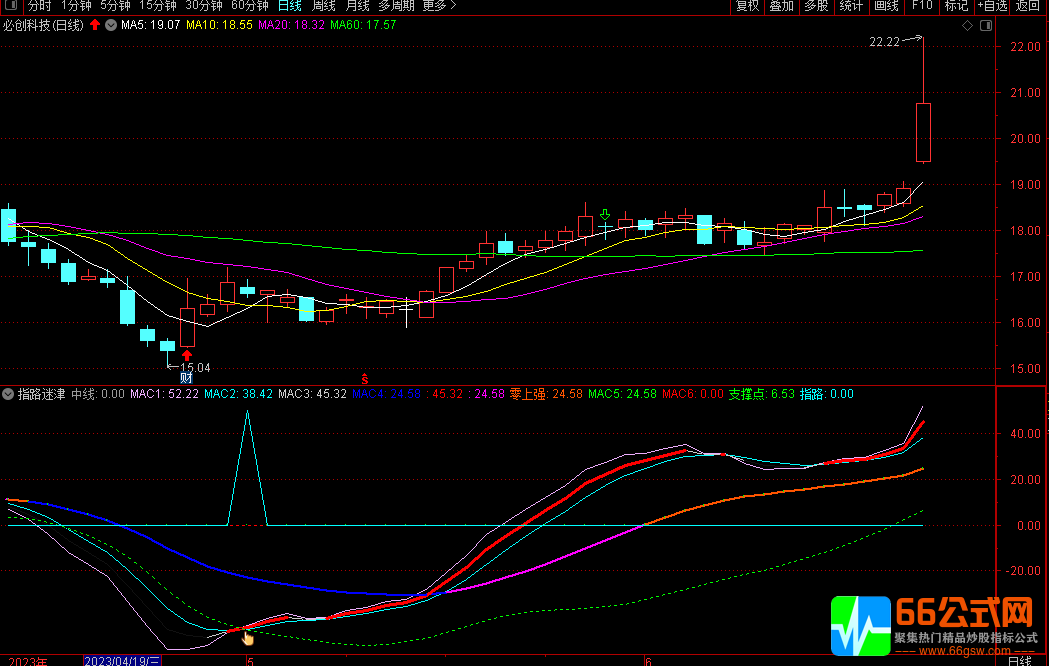This screenshot has height=666, width=1049.
Task: Click the 支撑点: 6.53 indicator value
Action: pos(761,394)
